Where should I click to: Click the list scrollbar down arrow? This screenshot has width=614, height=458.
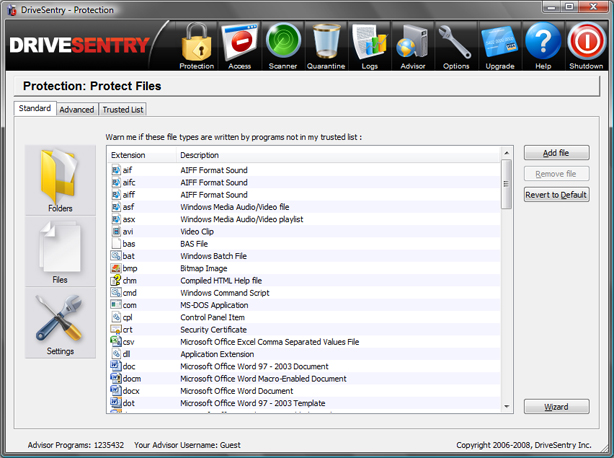(x=507, y=407)
